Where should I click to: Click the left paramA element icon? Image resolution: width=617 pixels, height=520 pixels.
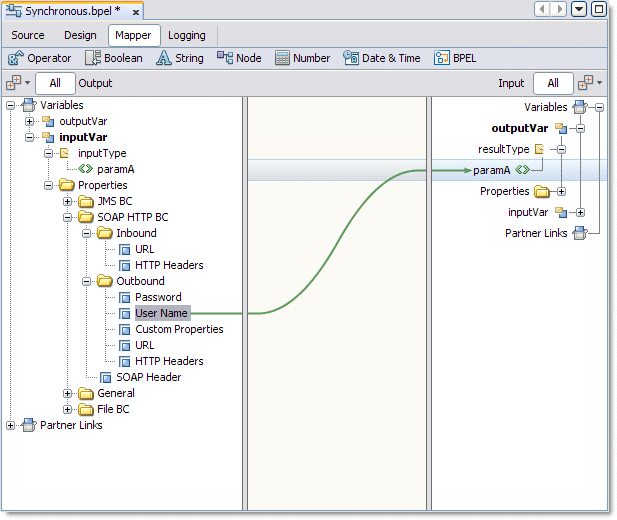pos(85,169)
